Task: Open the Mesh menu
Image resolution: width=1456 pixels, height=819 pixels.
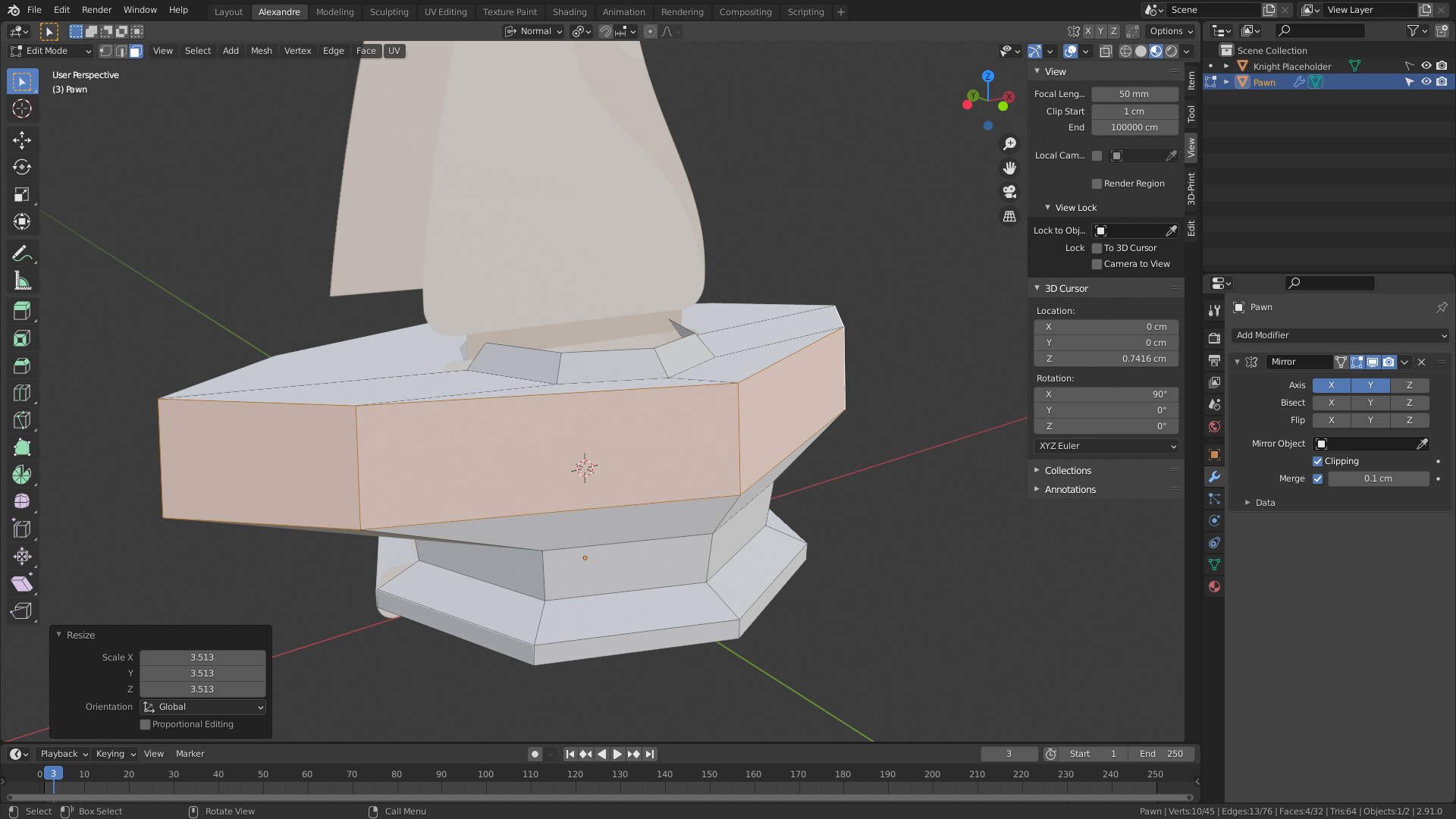Action: [261, 51]
